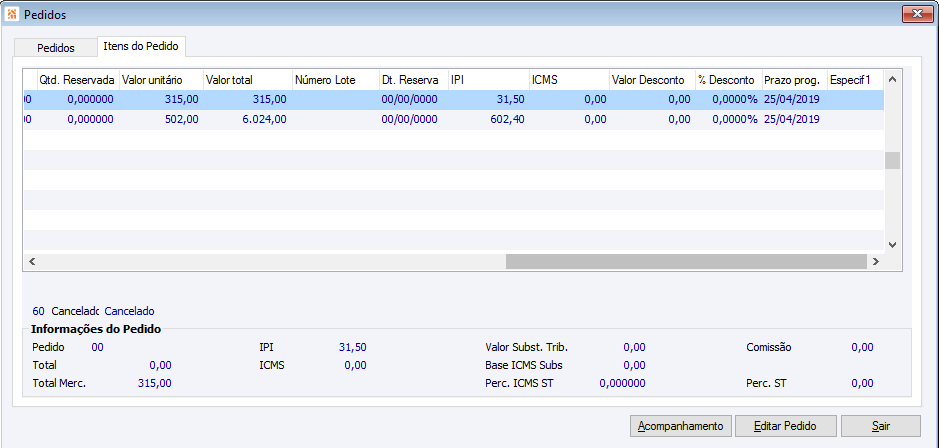Image resolution: width=939 pixels, height=448 pixels.
Task: Click the horizontal scrollbar right arrow
Action: click(x=876, y=262)
